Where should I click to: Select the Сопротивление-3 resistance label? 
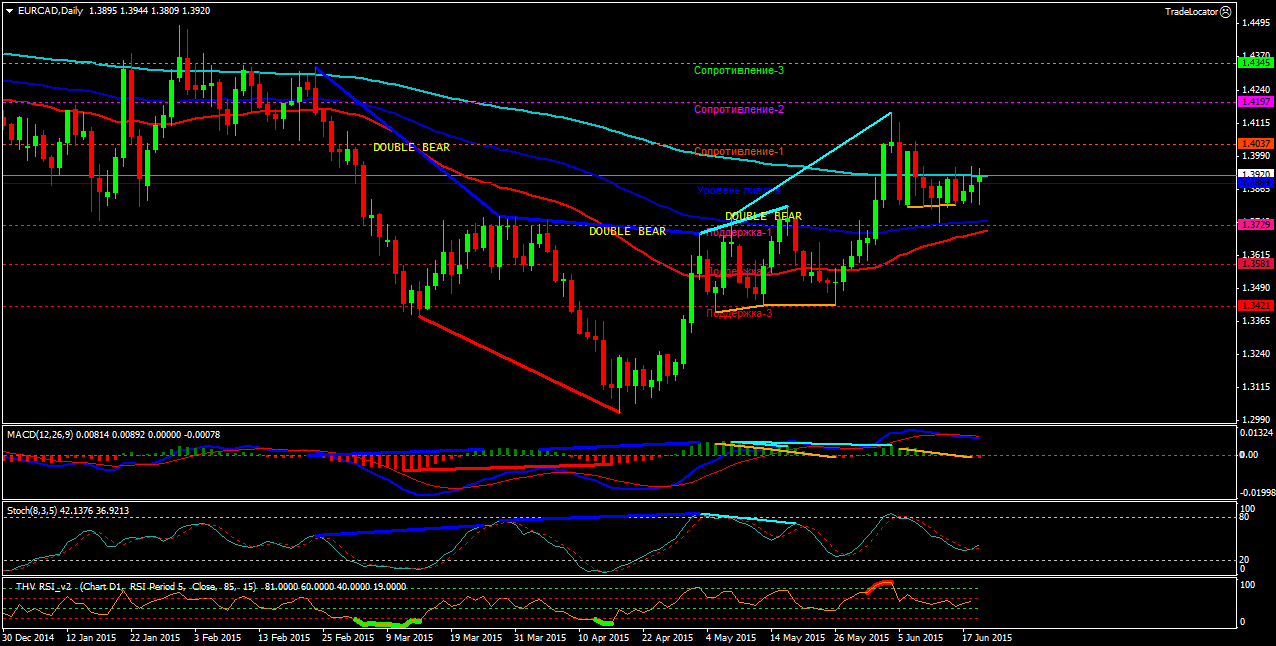click(739, 71)
